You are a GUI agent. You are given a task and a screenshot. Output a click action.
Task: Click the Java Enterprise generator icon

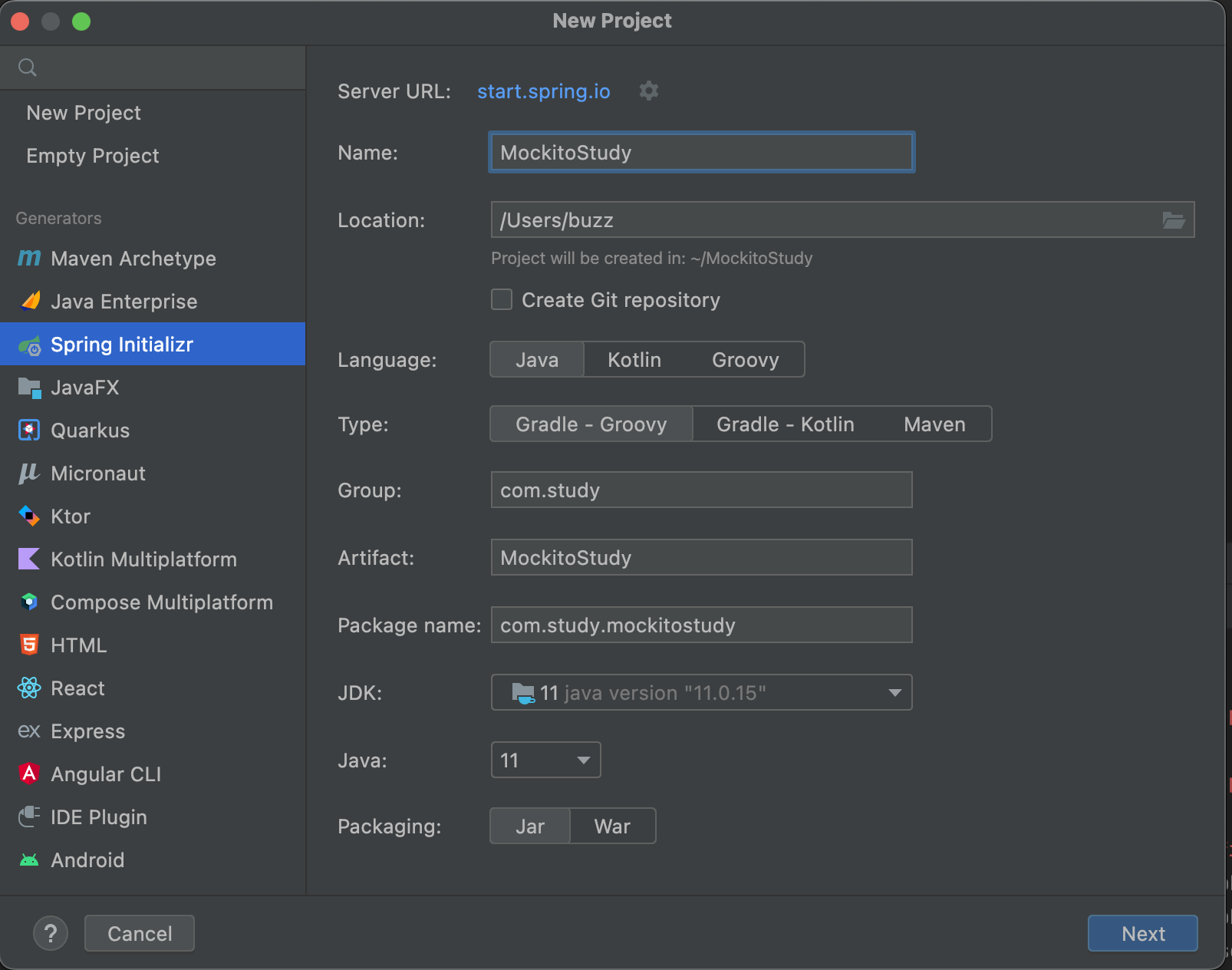coord(29,302)
